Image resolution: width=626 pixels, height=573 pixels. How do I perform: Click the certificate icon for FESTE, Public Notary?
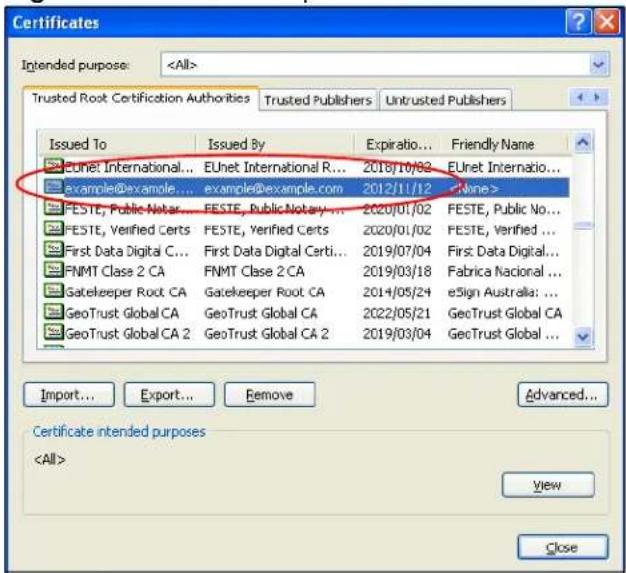(53, 208)
